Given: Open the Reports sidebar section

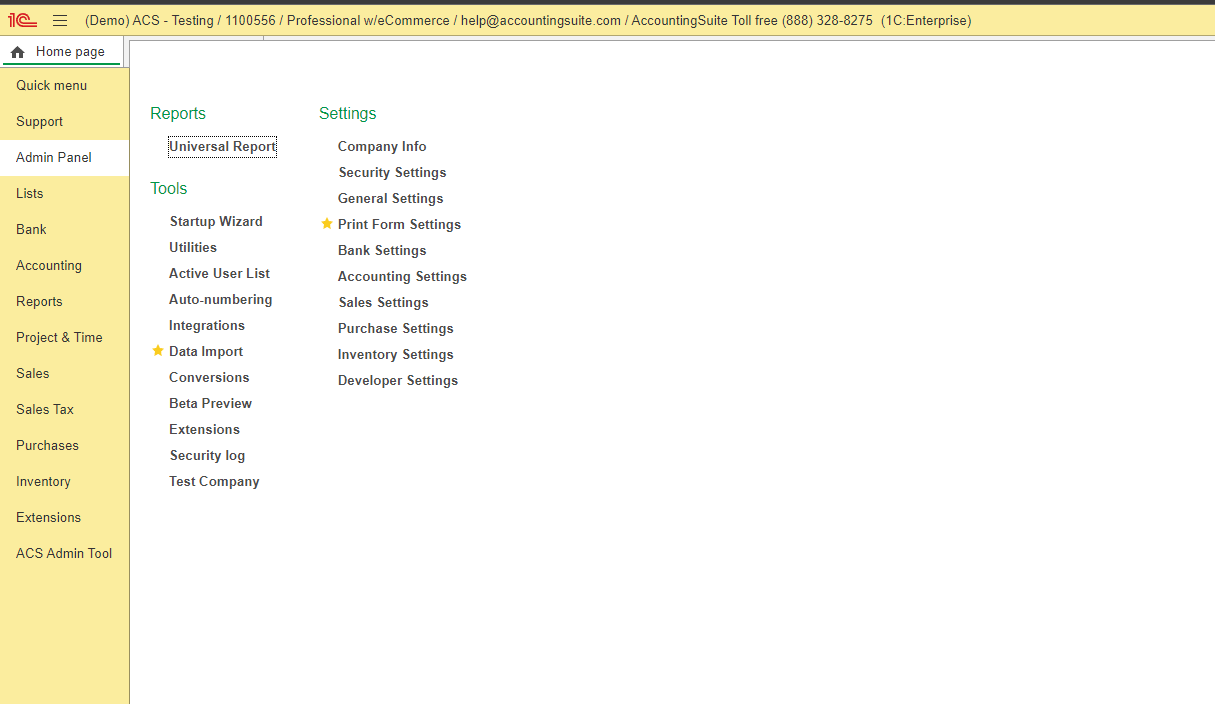Looking at the screenshot, I should (65, 302).
